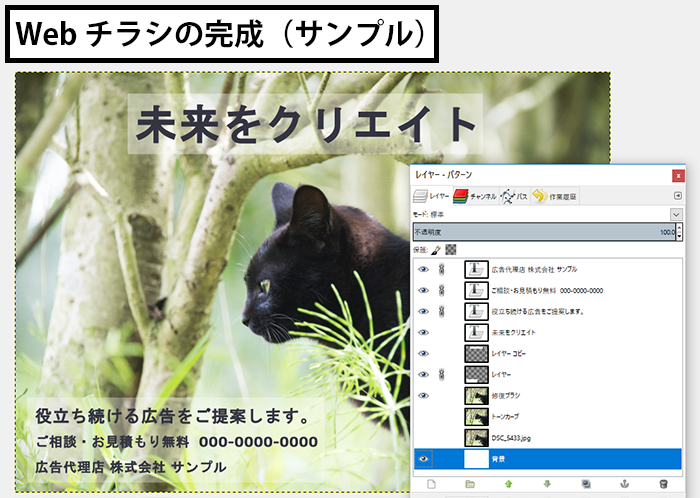Image resolution: width=700 pixels, height=498 pixels.
Task: Increase opacity with the up stepper arrow
Action: click(679, 228)
